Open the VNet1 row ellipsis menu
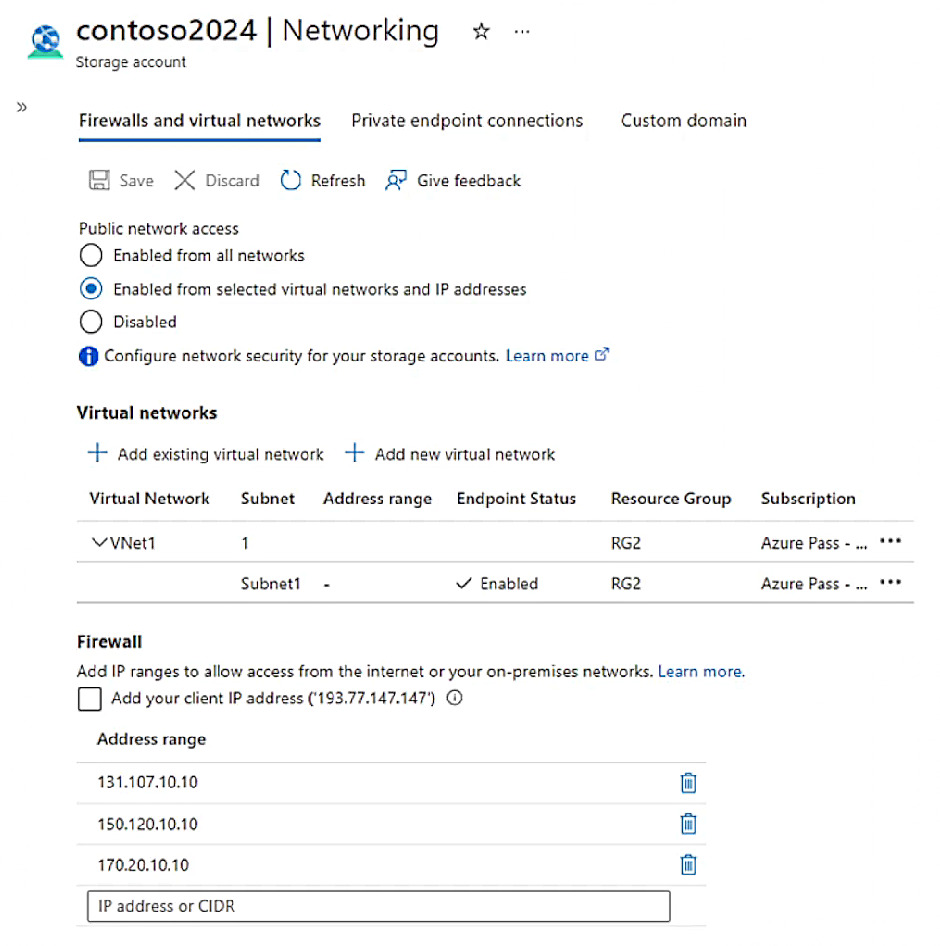 pyautogui.click(x=891, y=541)
